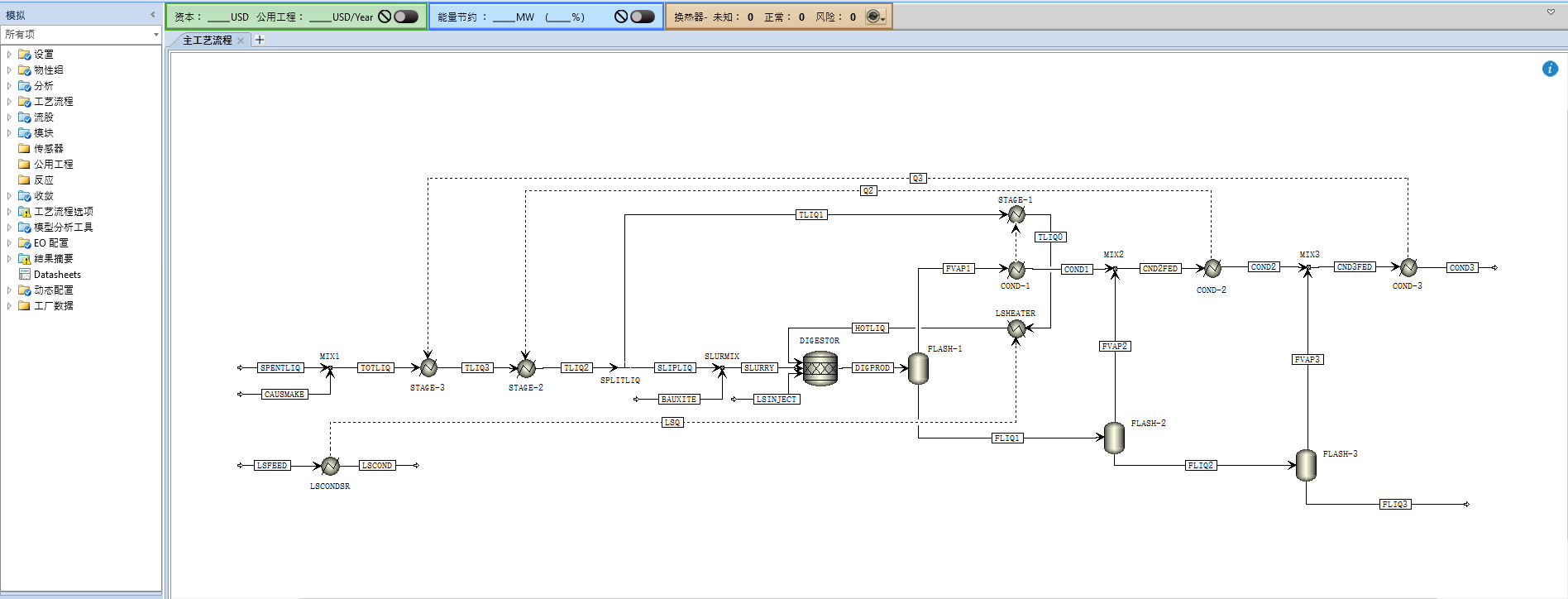Select the CND2FED stream label

[x=1160, y=269]
